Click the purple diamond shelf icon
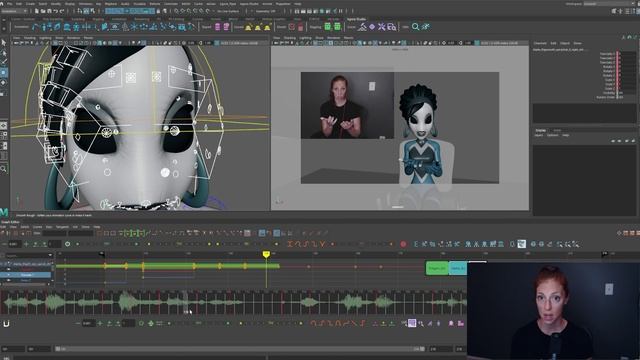Screen dimensions: 640x360 point(372,27)
